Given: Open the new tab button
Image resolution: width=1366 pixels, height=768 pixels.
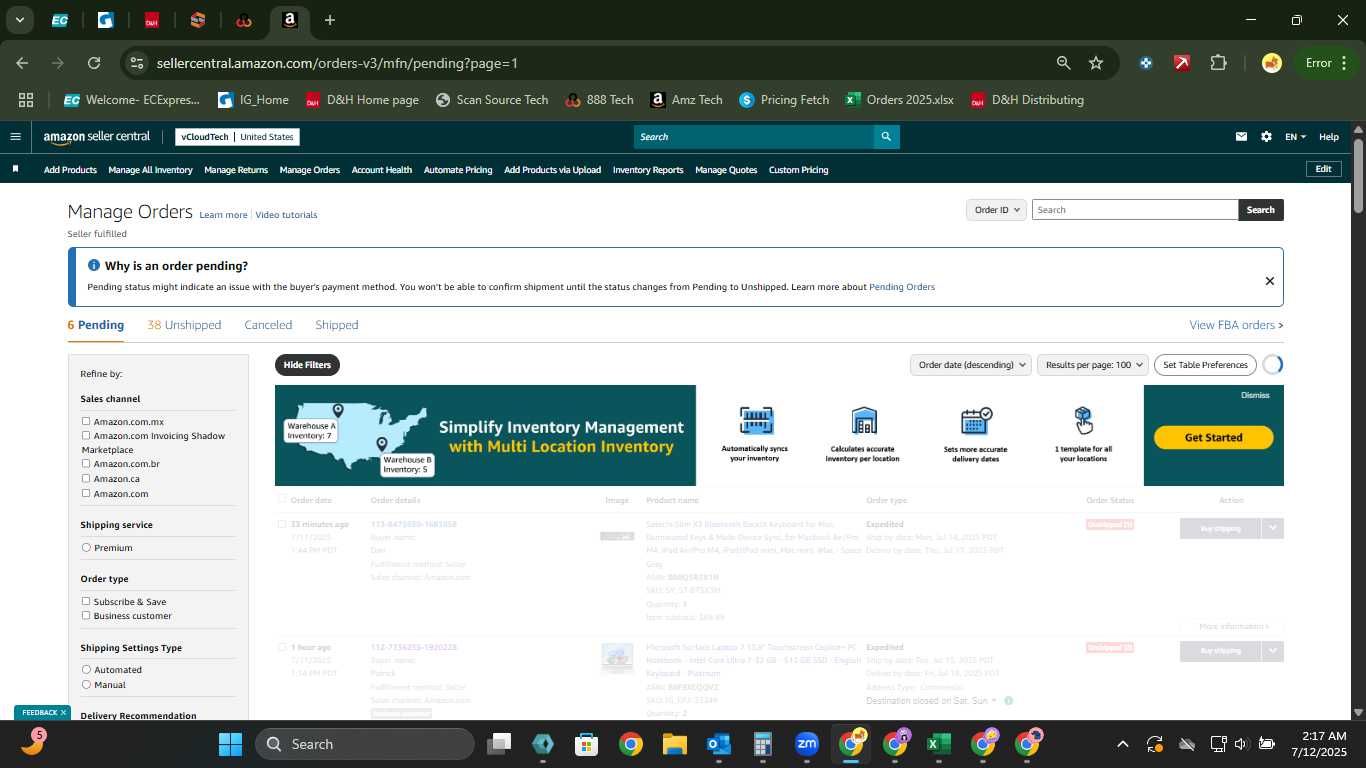Looking at the screenshot, I should click(330, 20).
